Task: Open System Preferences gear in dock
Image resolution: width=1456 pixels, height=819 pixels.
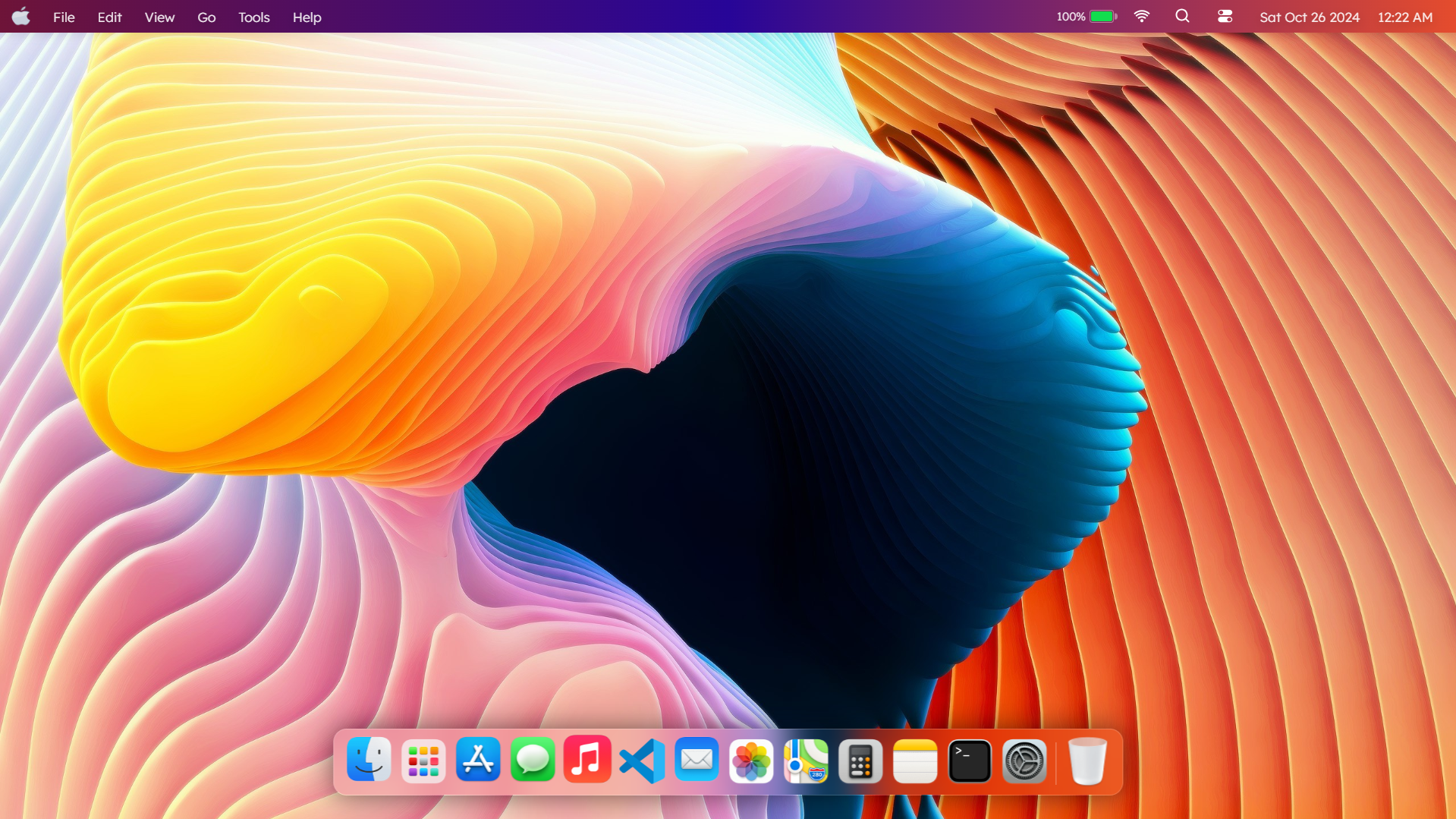Action: (1024, 760)
